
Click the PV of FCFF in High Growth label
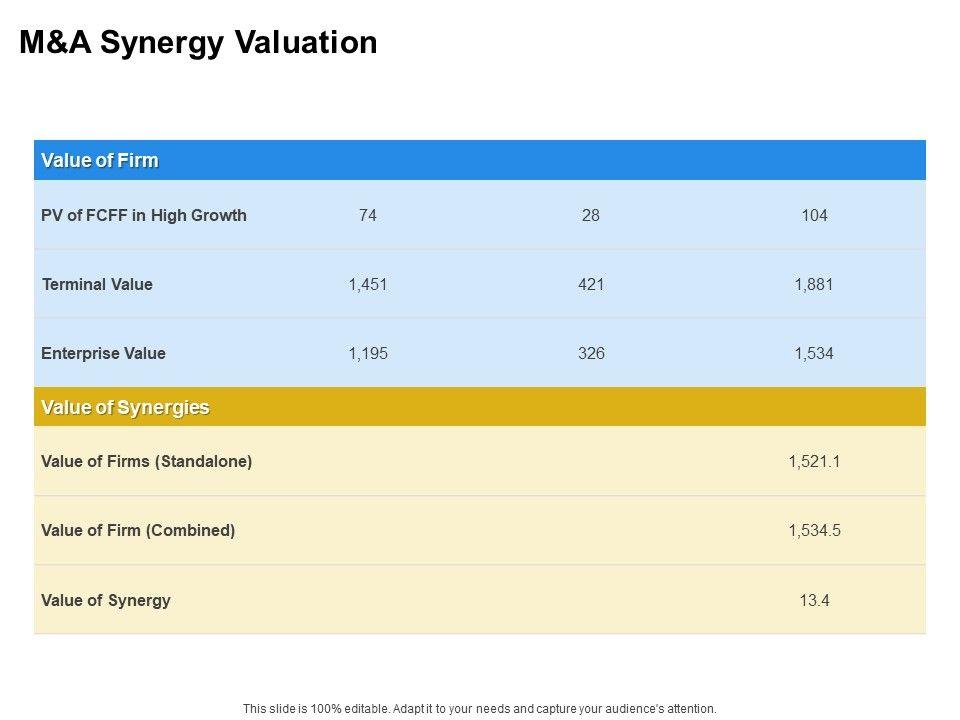[x=144, y=216]
